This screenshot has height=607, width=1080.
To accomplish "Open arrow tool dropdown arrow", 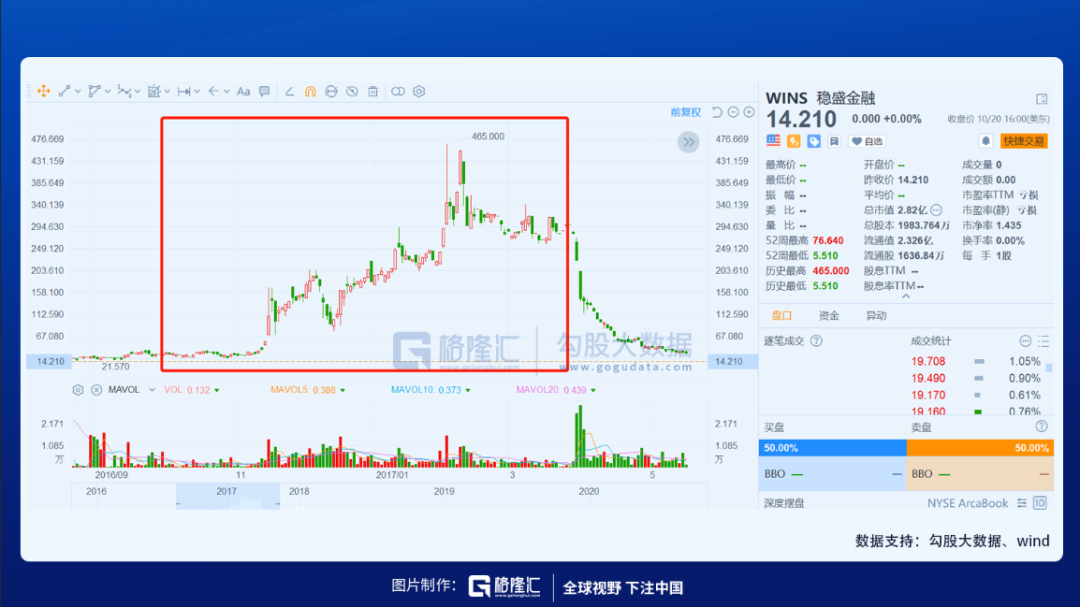I will pos(227,92).
